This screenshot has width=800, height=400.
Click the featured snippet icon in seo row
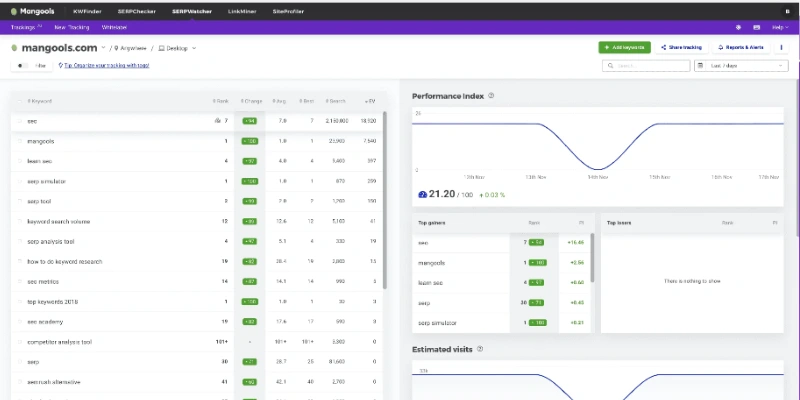[x=218, y=121]
